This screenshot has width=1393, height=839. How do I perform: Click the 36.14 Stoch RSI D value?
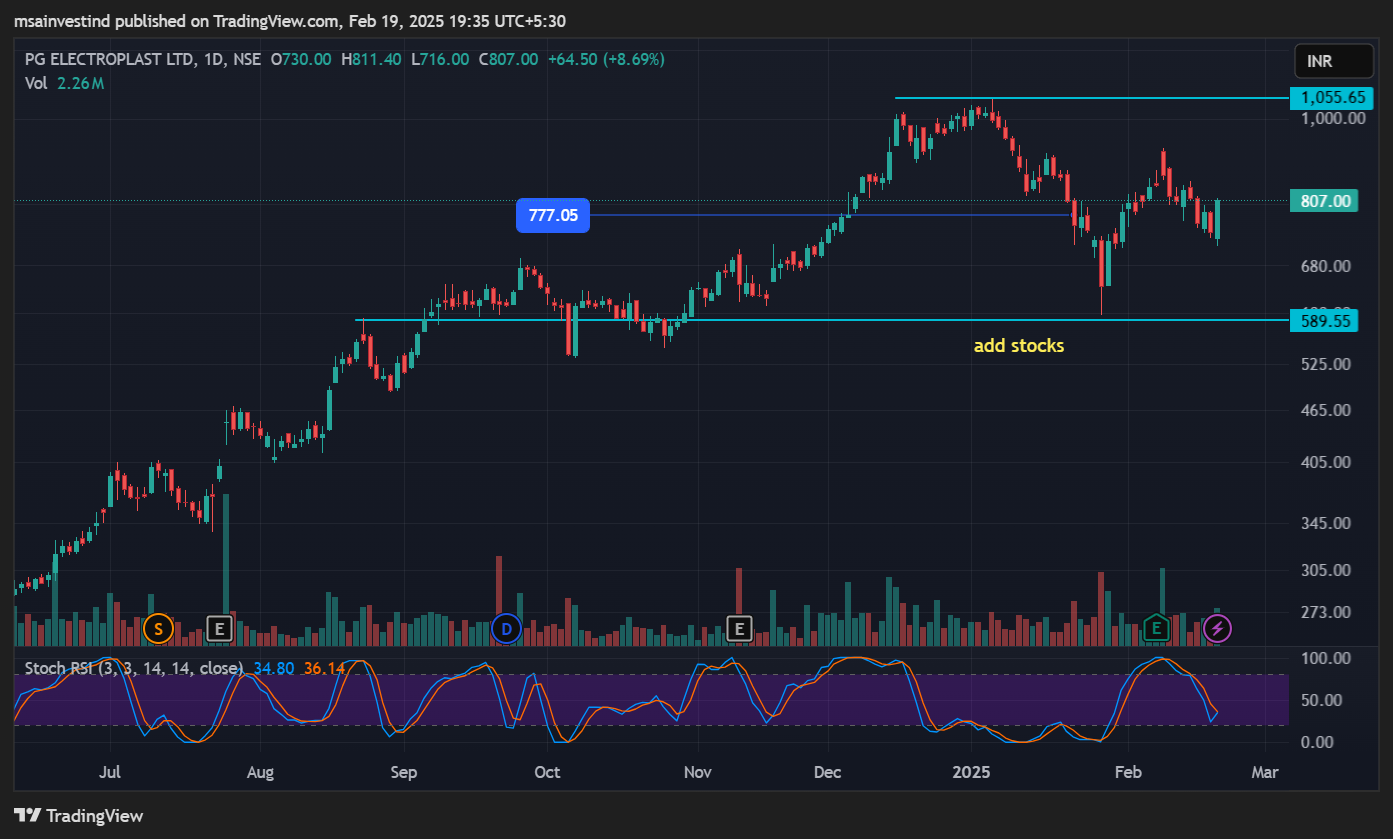tap(324, 668)
